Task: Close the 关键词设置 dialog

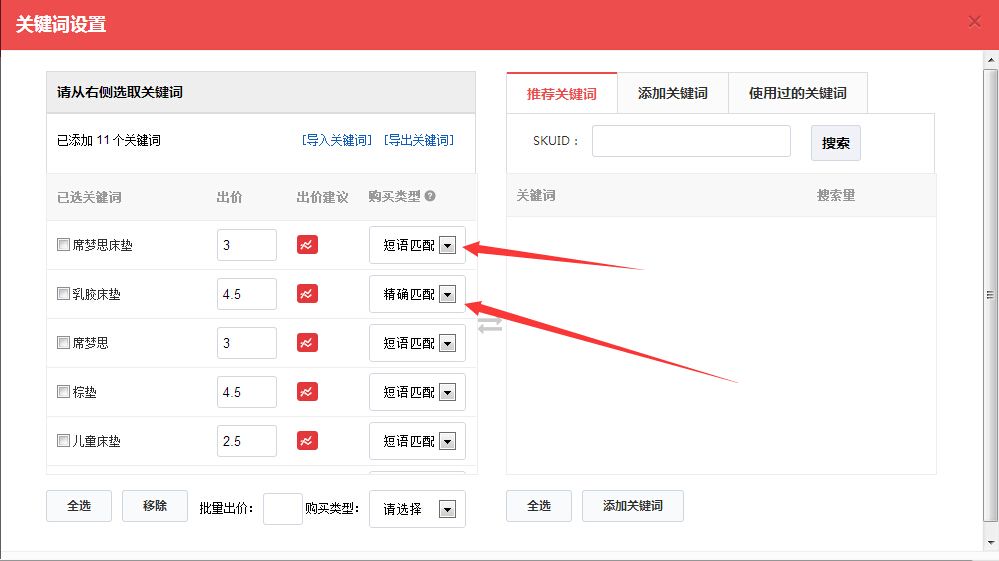Action: tap(975, 22)
